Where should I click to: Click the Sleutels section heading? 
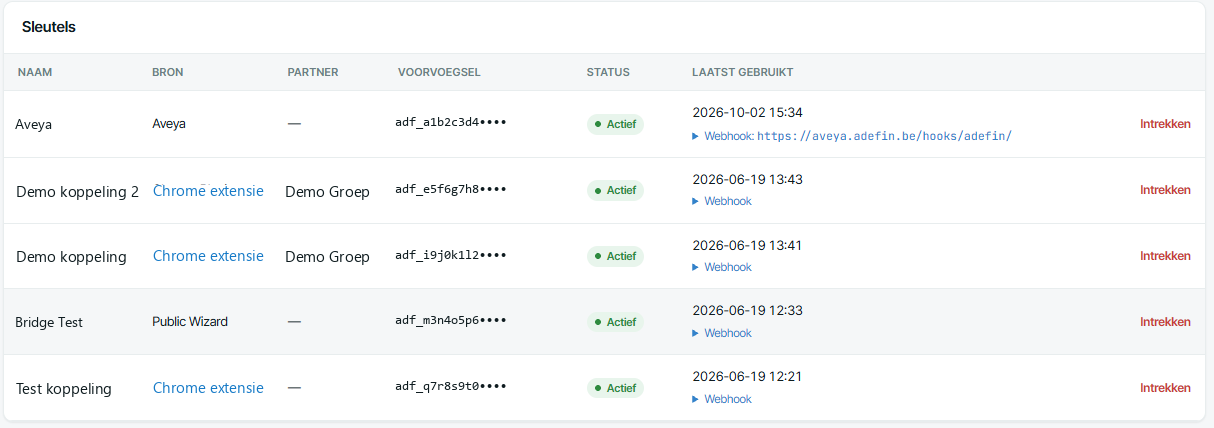49,27
